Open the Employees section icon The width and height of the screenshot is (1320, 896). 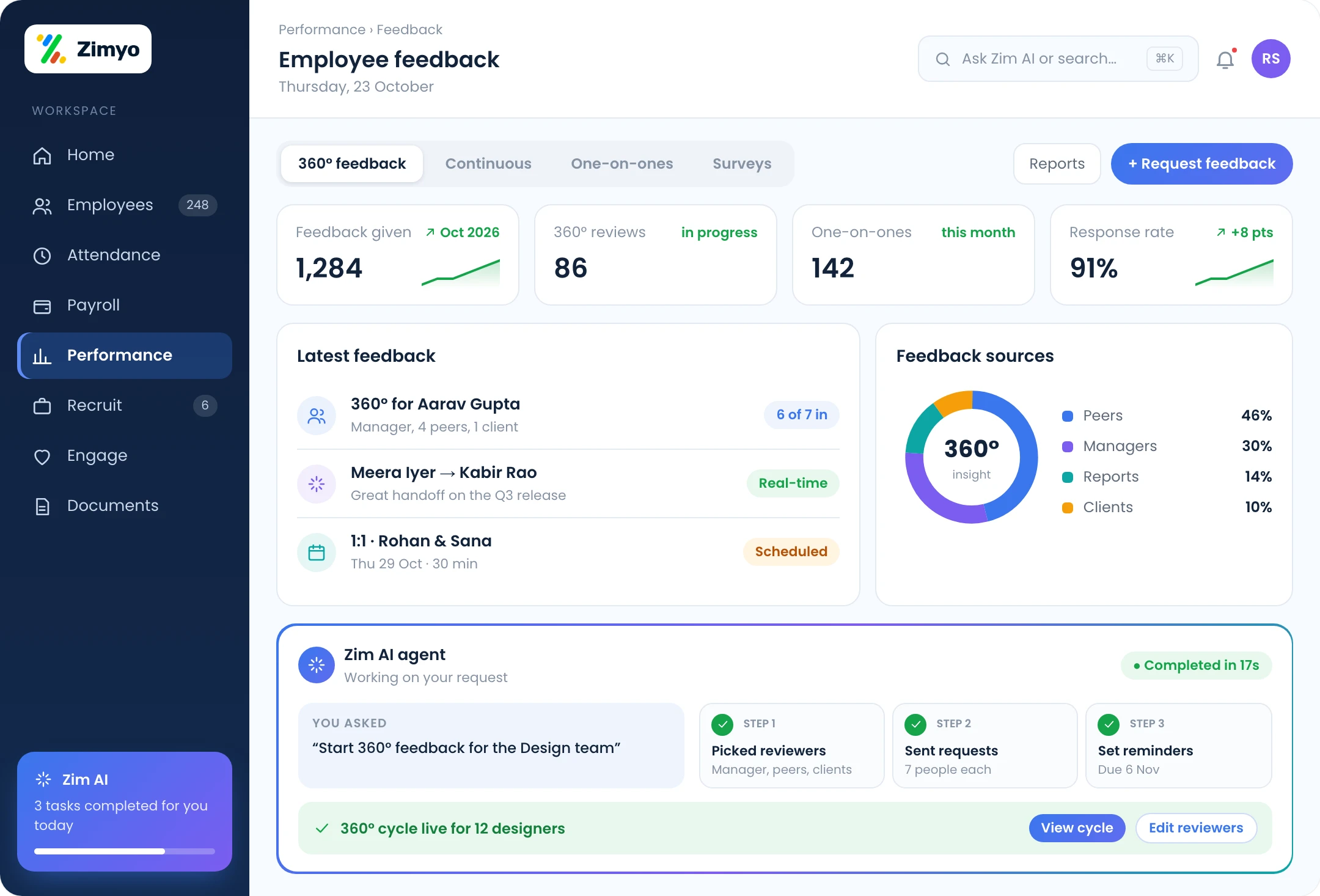42,205
